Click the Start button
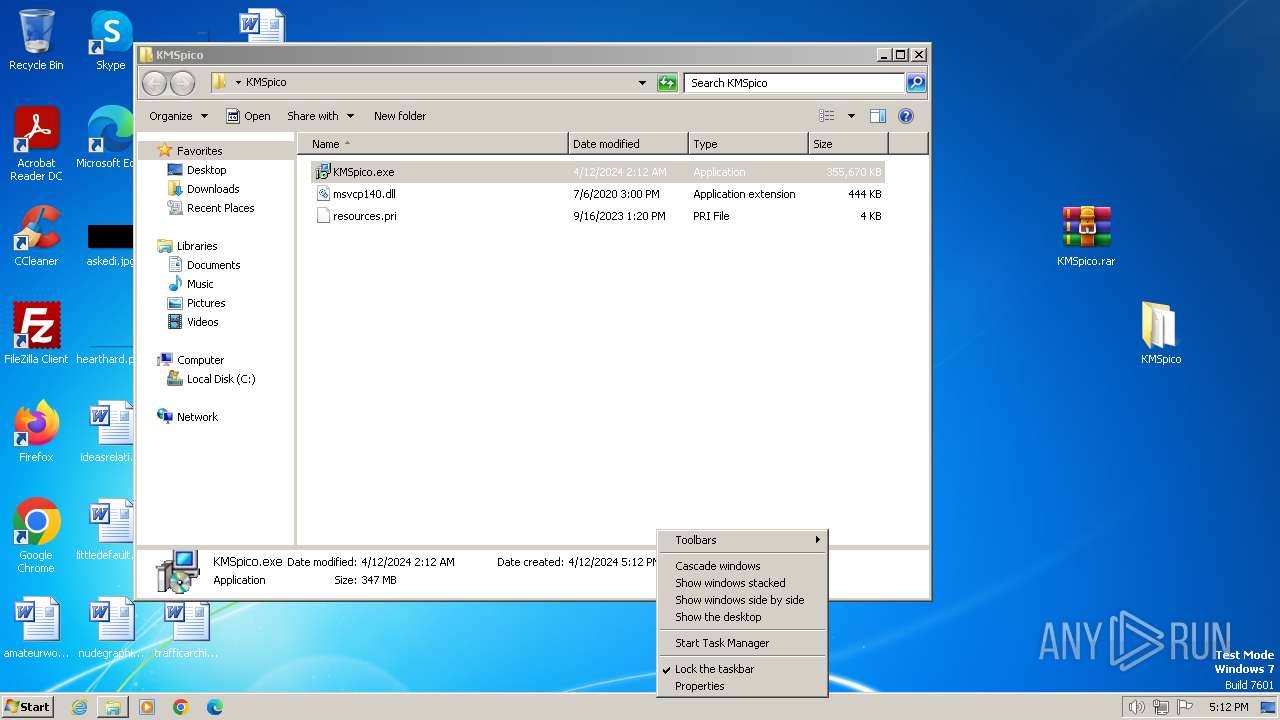This screenshot has height=720, width=1280. click(x=28, y=707)
